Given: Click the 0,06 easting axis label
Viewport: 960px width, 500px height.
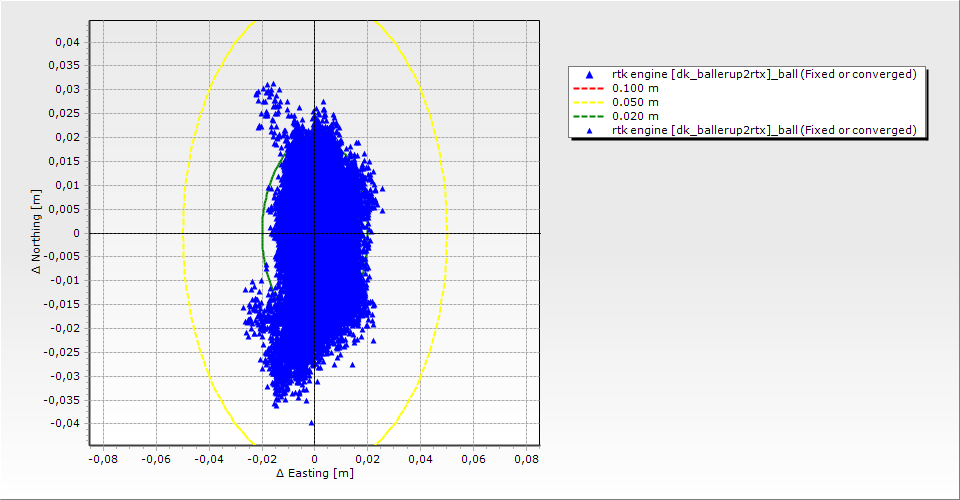Looking at the screenshot, I should [473, 459].
